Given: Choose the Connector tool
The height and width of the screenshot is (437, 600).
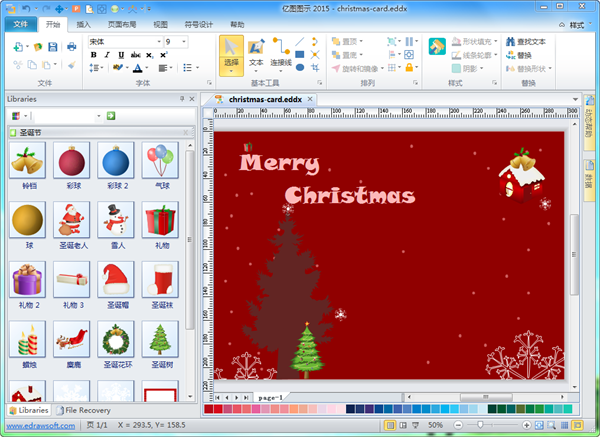Looking at the screenshot, I should [x=281, y=55].
